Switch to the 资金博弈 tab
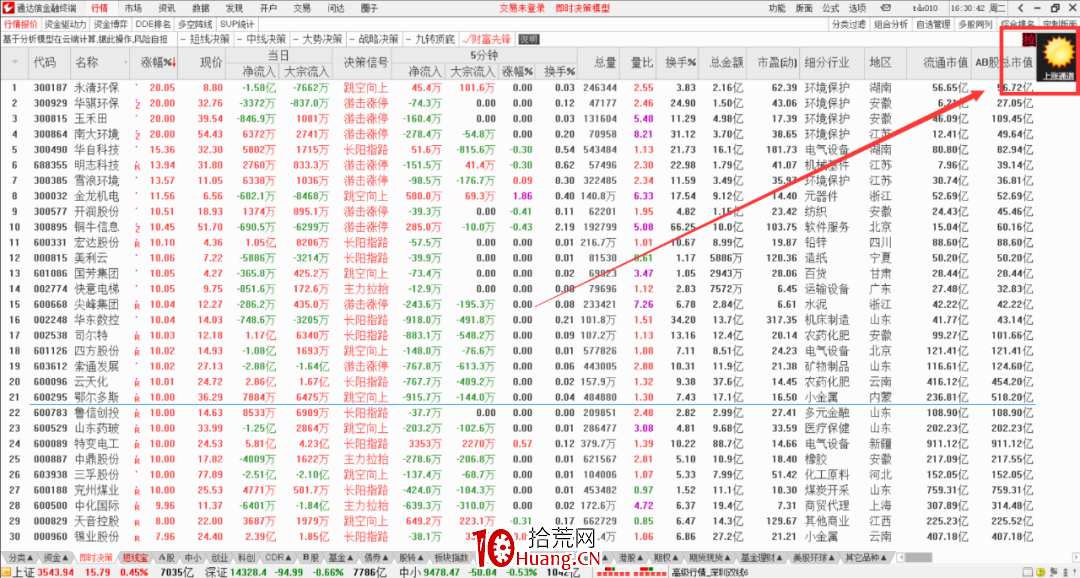Image resolution: width=1080 pixels, height=578 pixels. point(111,24)
